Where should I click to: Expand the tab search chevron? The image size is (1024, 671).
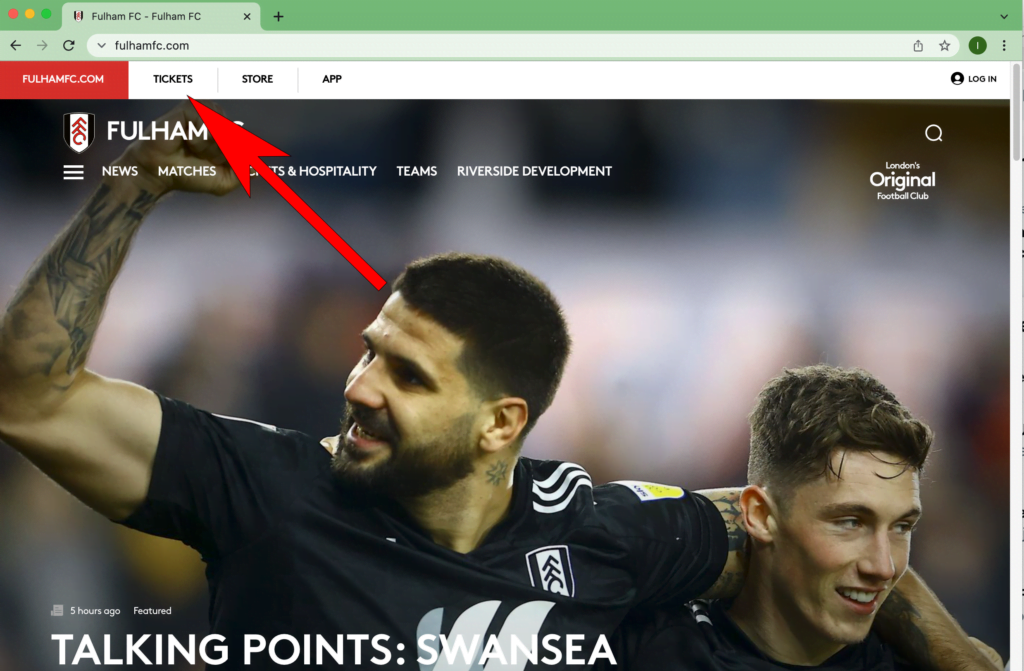pyautogui.click(x=1004, y=16)
